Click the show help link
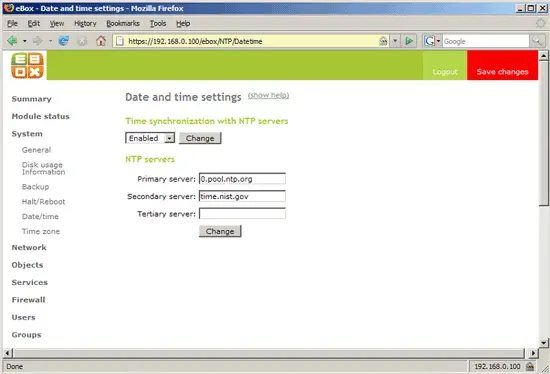This screenshot has width=550, height=374. tap(268, 95)
